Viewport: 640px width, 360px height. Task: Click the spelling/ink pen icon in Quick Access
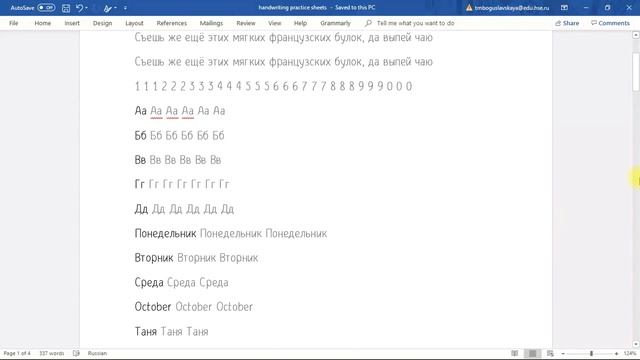pyautogui.click(x=107, y=8)
